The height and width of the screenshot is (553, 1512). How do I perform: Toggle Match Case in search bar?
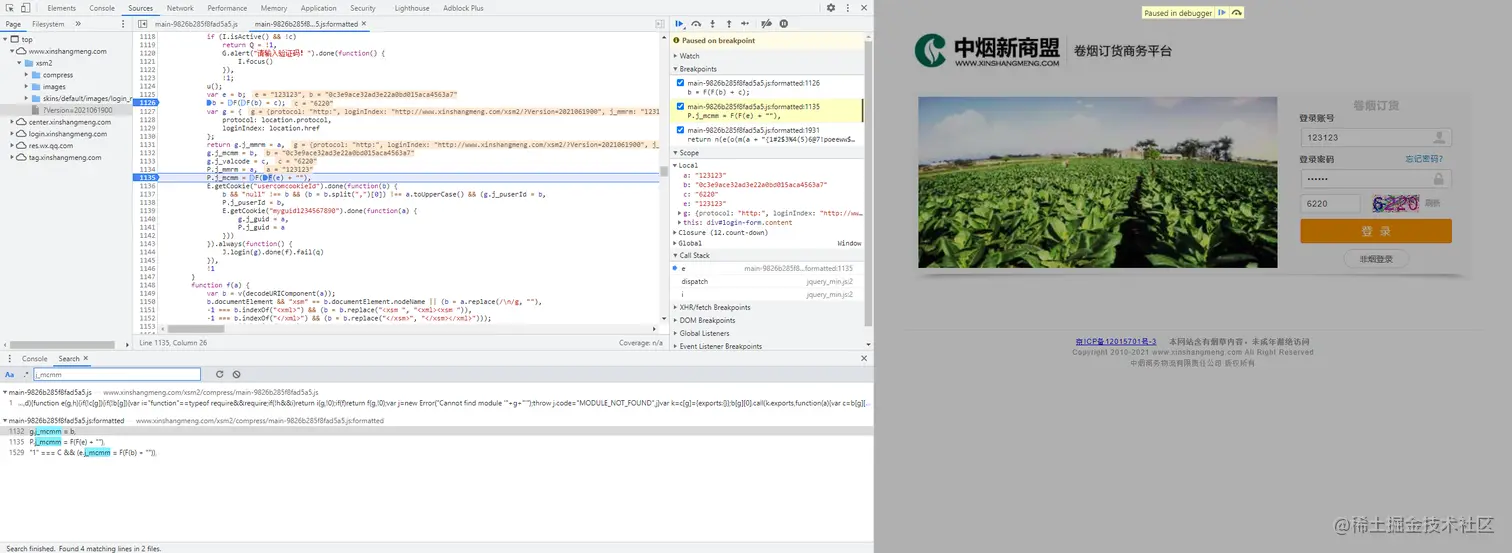(x=10, y=374)
